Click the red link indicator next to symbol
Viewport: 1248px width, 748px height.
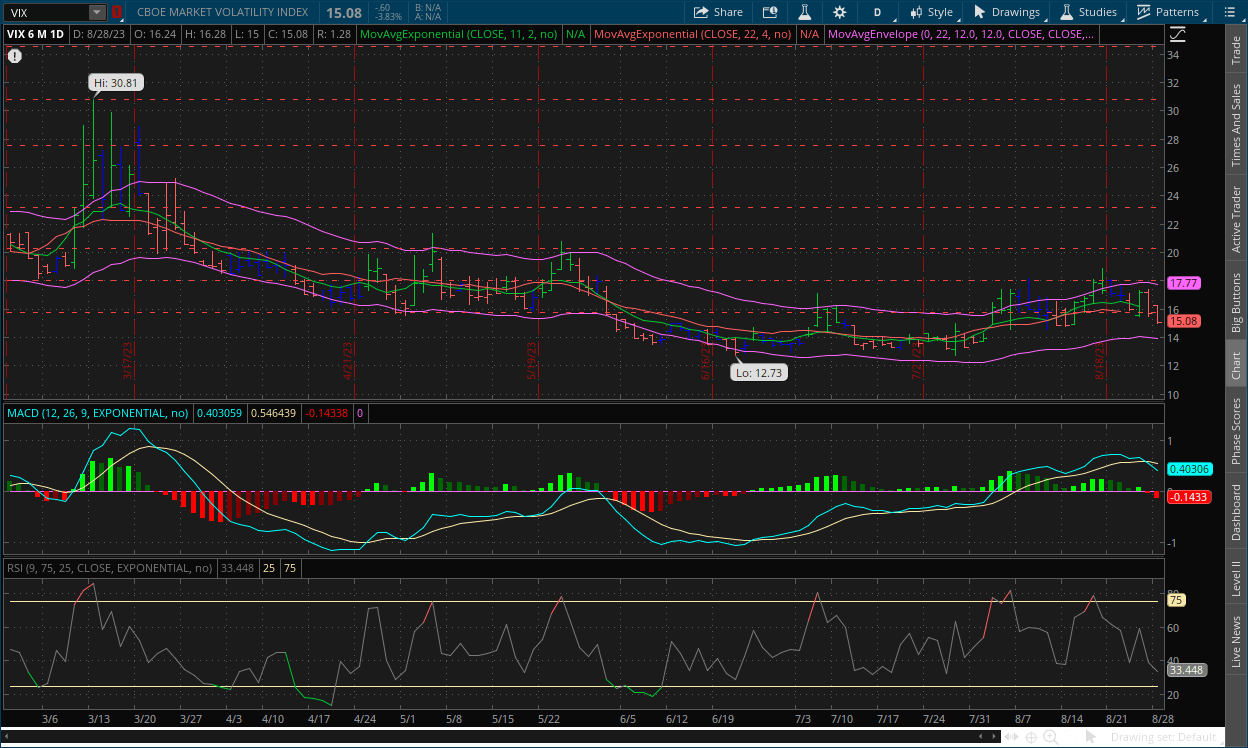[116, 12]
